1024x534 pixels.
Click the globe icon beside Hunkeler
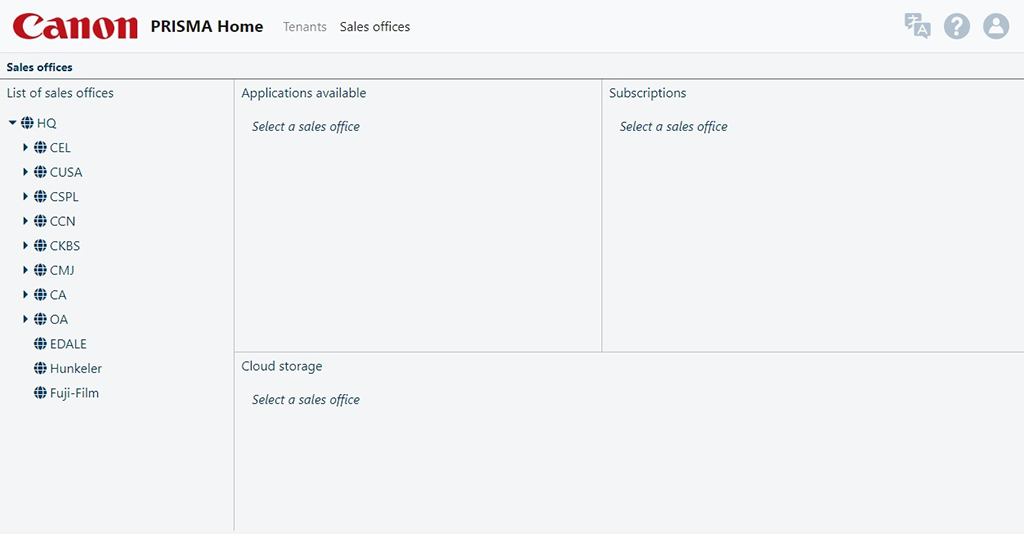[x=40, y=368]
